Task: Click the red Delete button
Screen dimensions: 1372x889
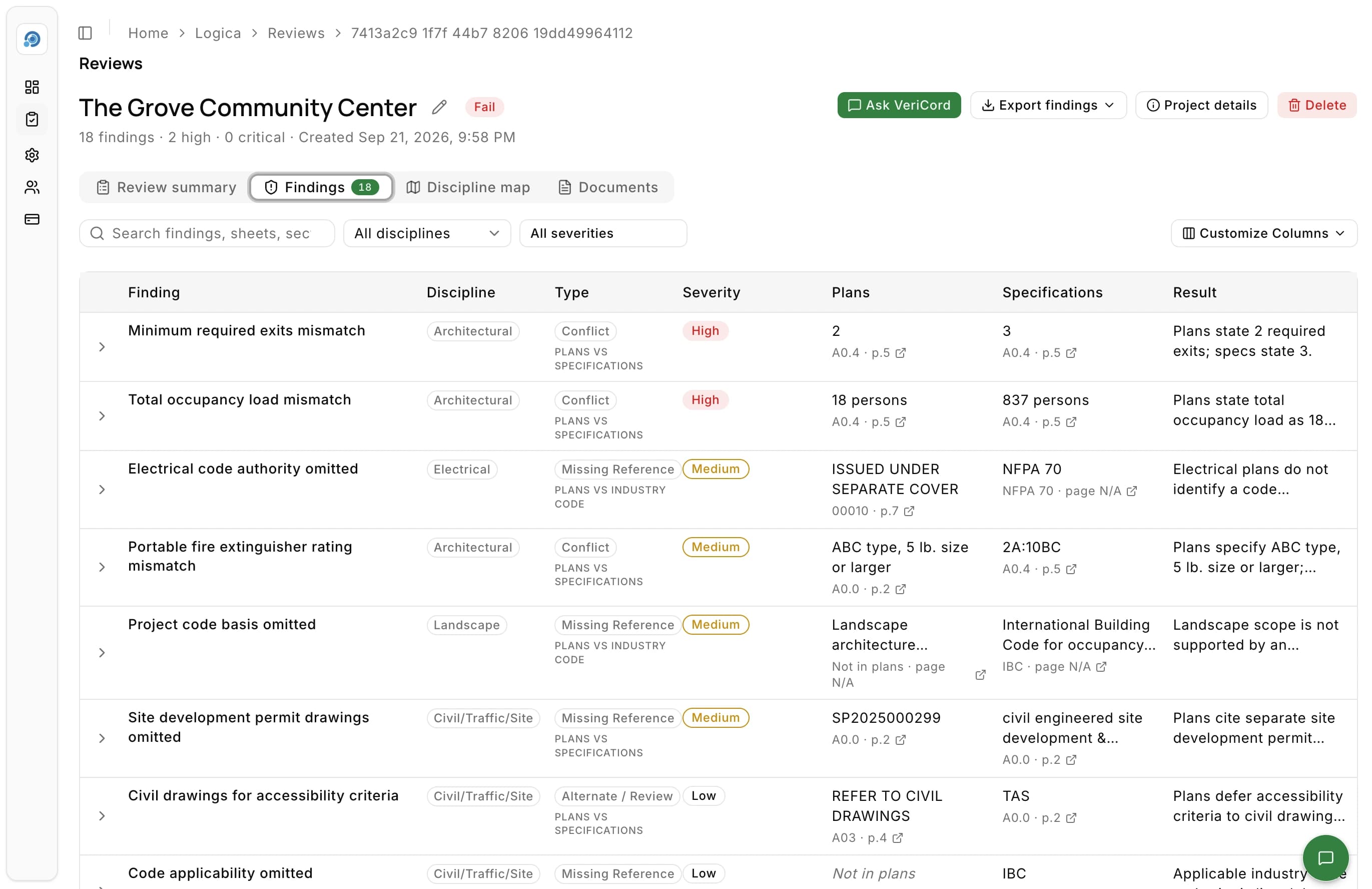Action: [x=1316, y=106]
